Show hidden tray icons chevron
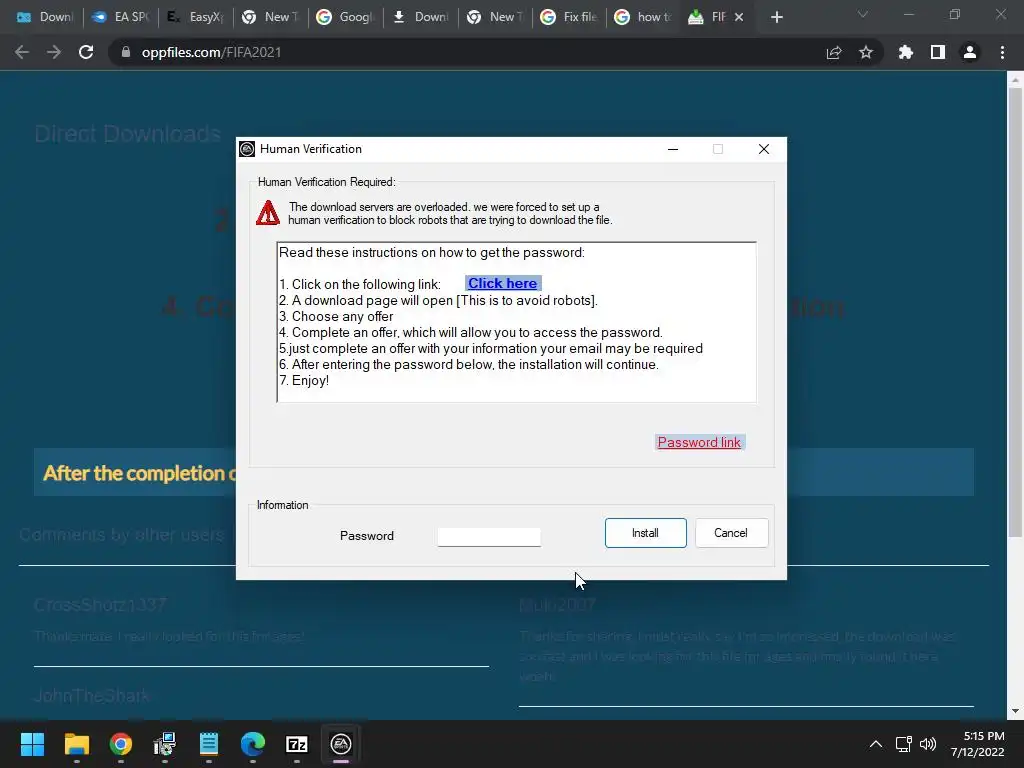 [876, 744]
